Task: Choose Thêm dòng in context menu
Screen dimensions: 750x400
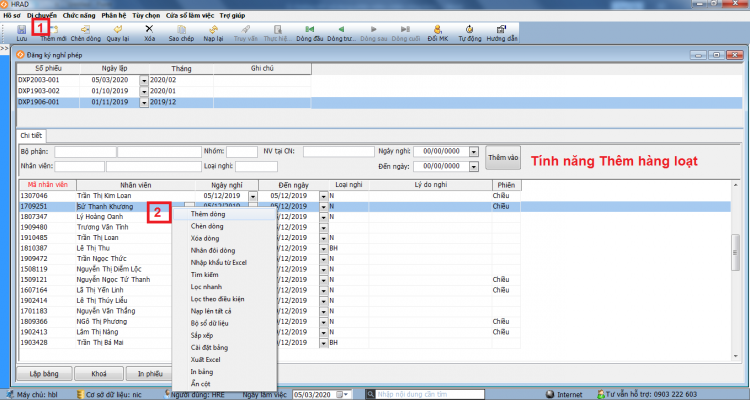Action: click(x=224, y=214)
